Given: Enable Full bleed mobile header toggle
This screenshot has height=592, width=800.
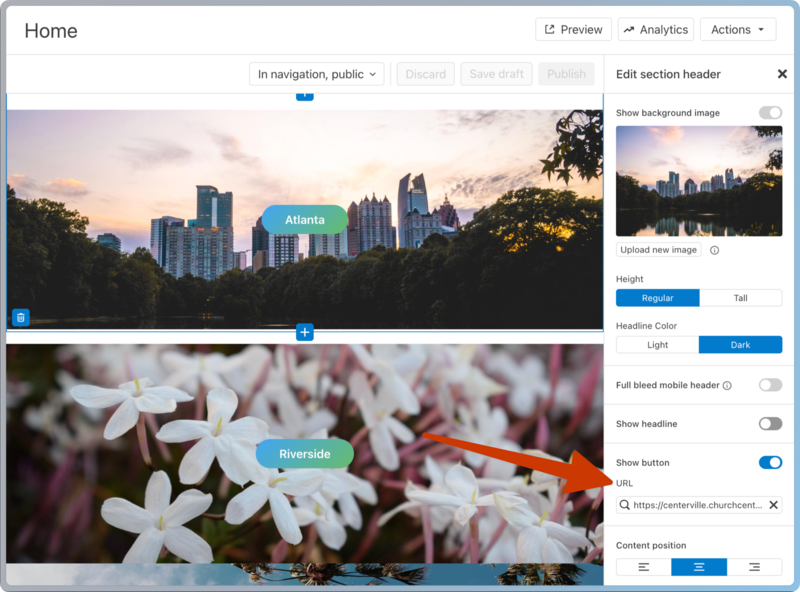Looking at the screenshot, I should tap(770, 385).
